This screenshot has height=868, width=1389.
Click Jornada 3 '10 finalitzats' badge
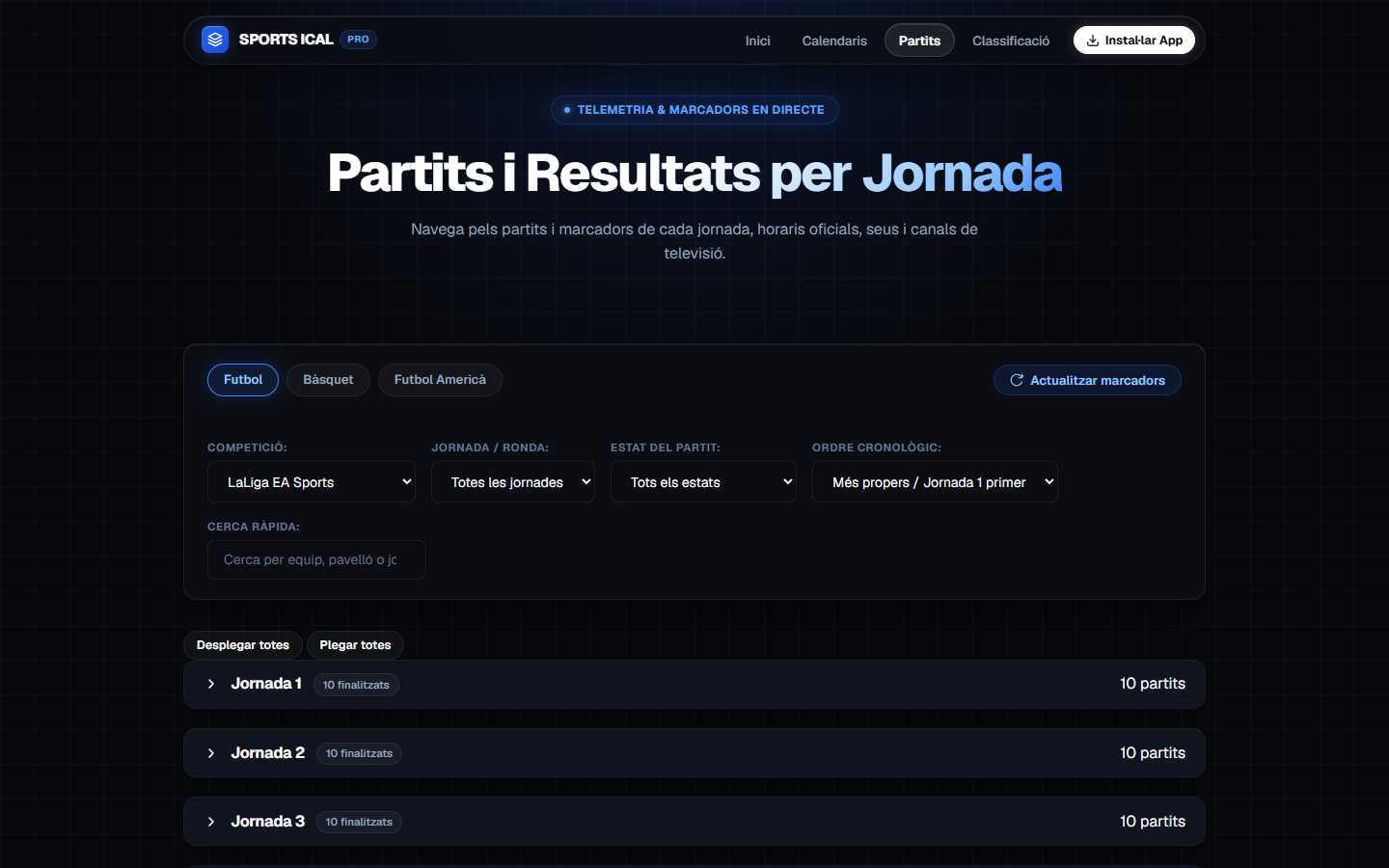359,822
